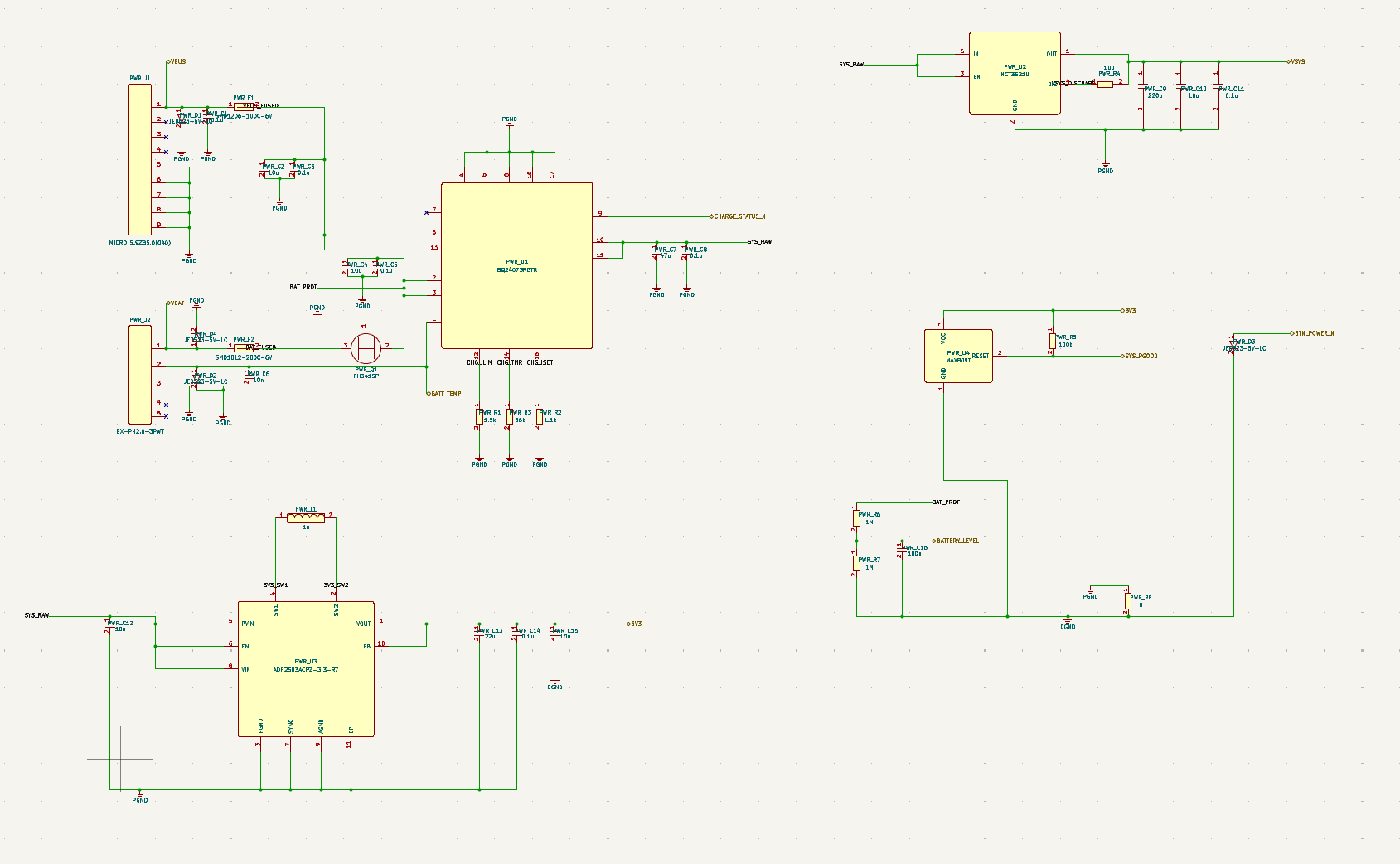Click the BX-PH2.0-3PWT value text
This screenshot has height=864, width=1400.
click(x=140, y=431)
